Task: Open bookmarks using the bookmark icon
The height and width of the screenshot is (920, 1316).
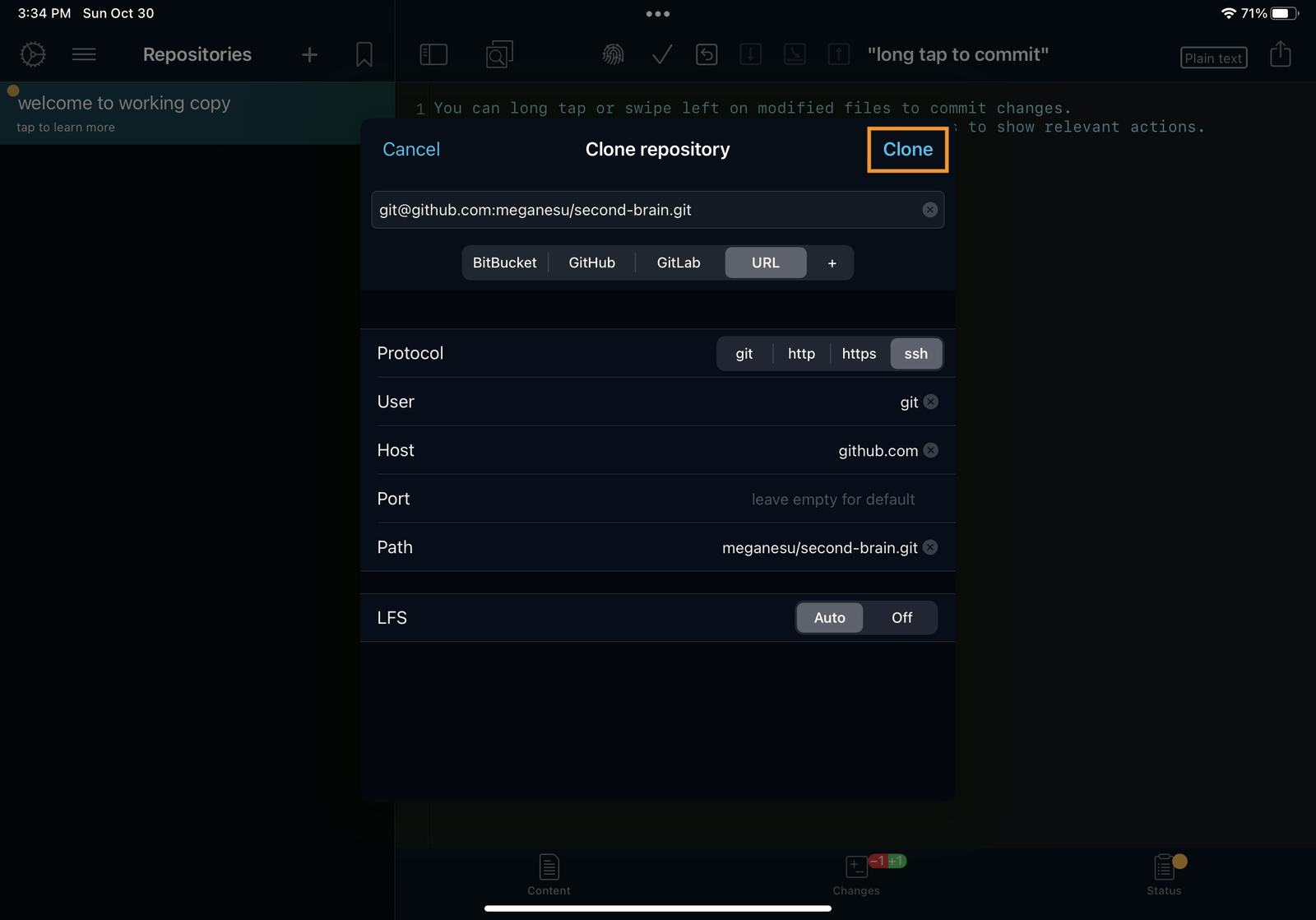Action: click(x=364, y=54)
